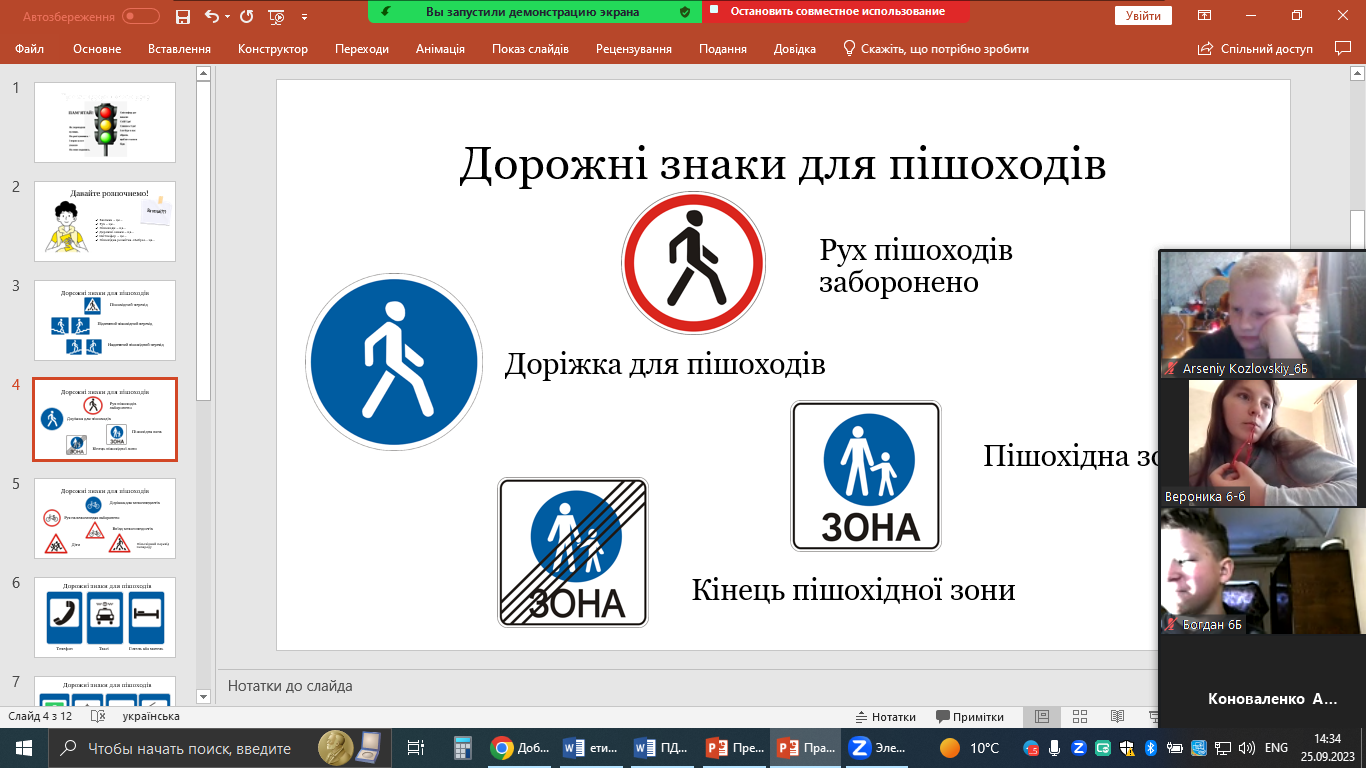The width and height of the screenshot is (1366, 768).
Task: Select the large blue pedestrian path sign
Action: click(394, 362)
